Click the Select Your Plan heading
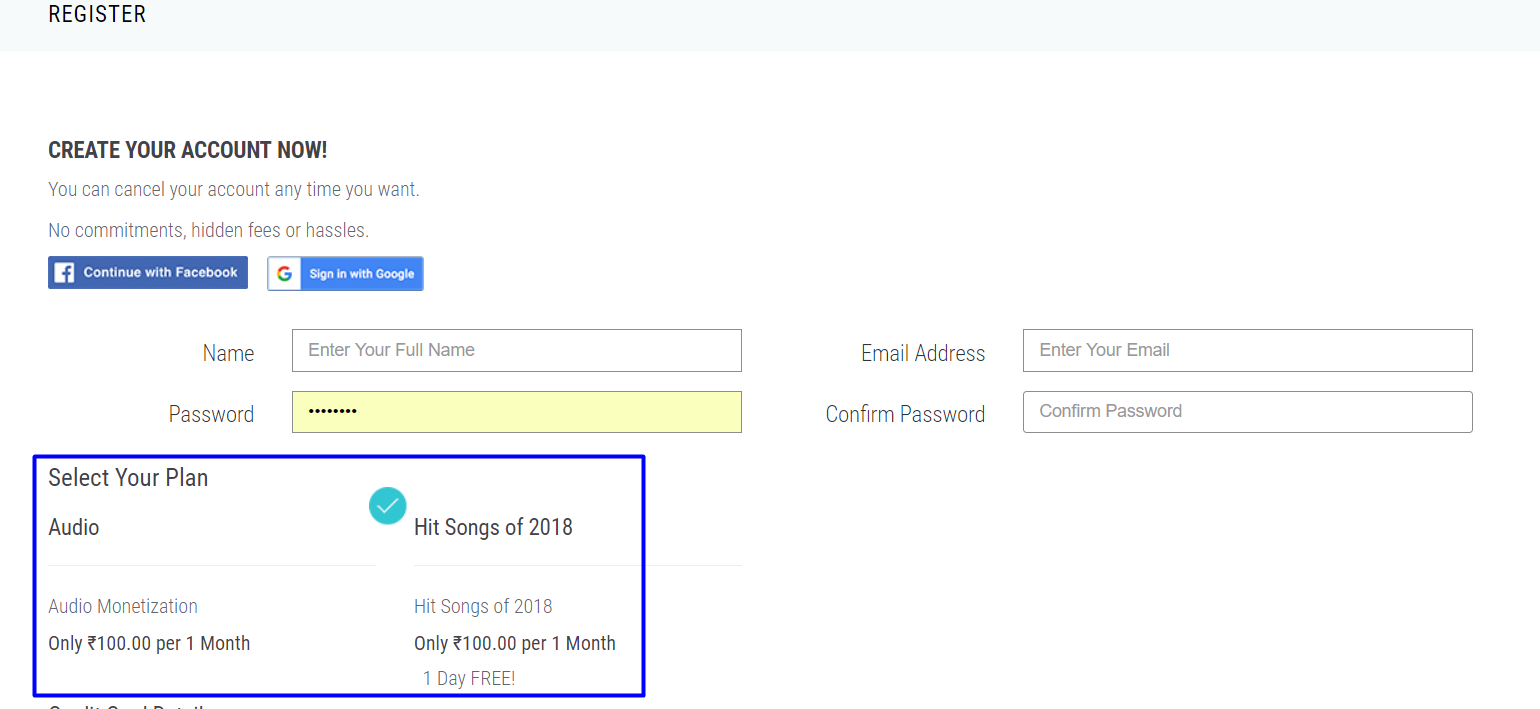This screenshot has width=1540, height=709. tap(128, 478)
